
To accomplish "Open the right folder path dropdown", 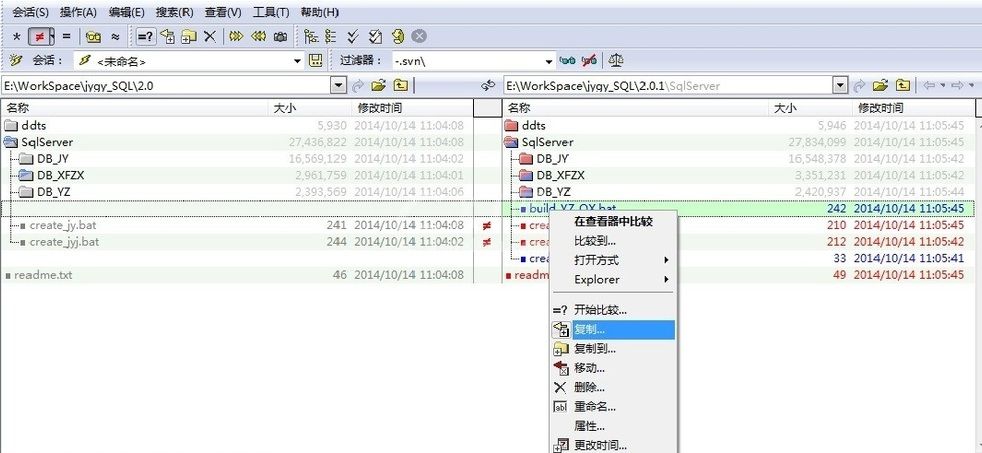I will tap(840, 86).
